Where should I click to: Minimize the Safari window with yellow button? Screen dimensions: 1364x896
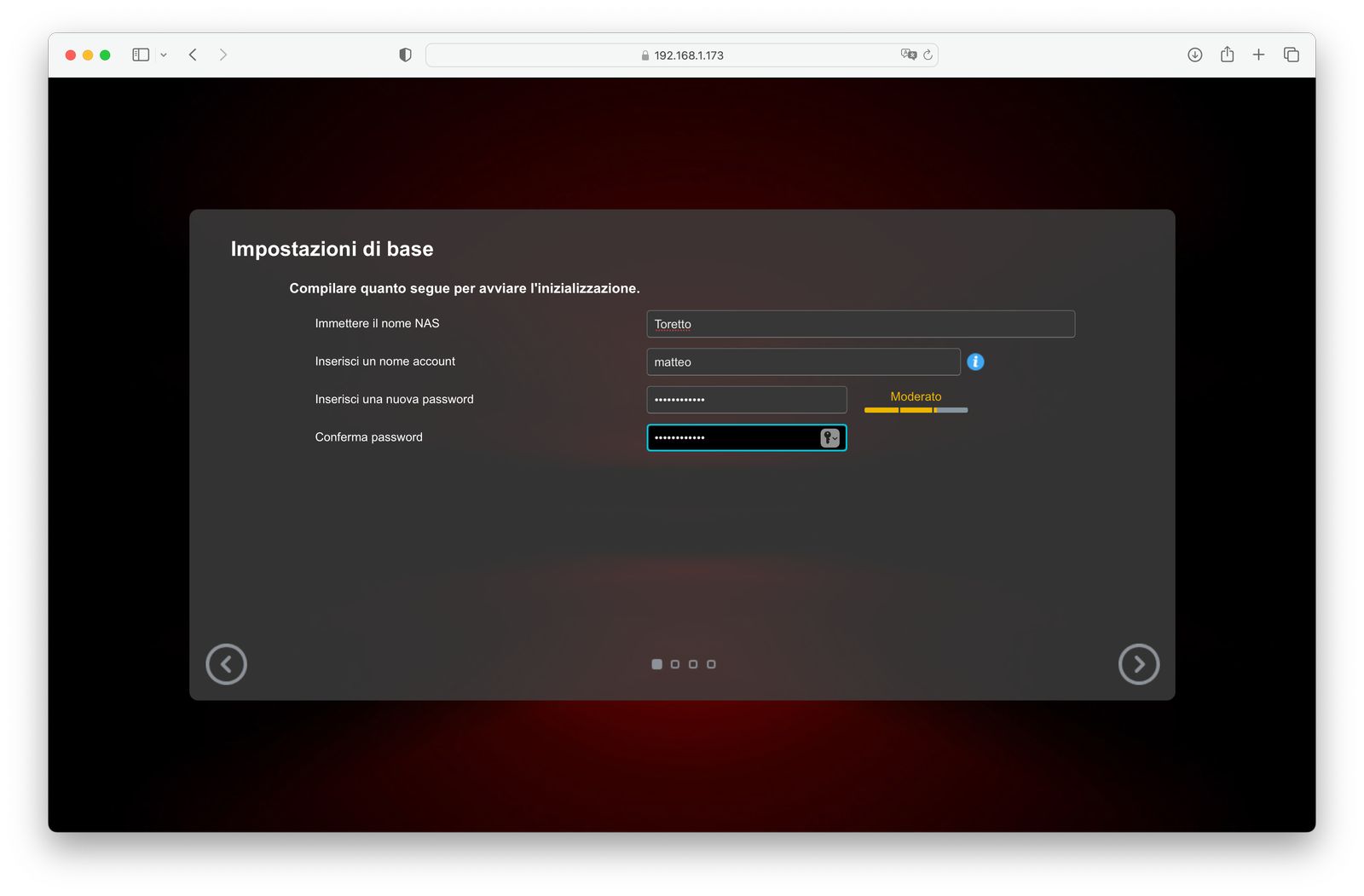pos(88,55)
